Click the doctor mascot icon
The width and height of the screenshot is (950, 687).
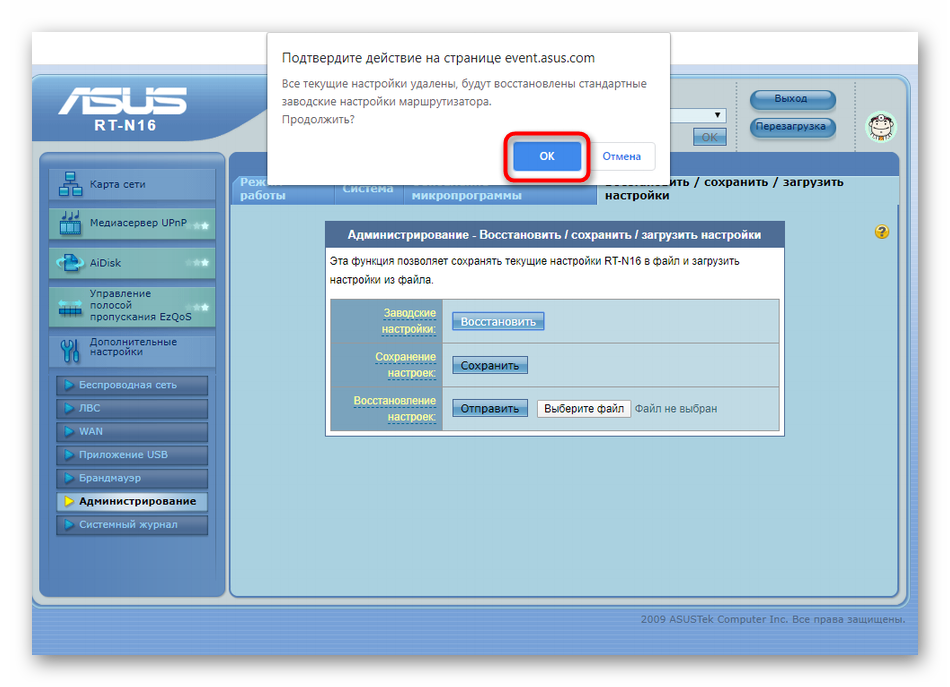pyautogui.click(x=881, y=127)
